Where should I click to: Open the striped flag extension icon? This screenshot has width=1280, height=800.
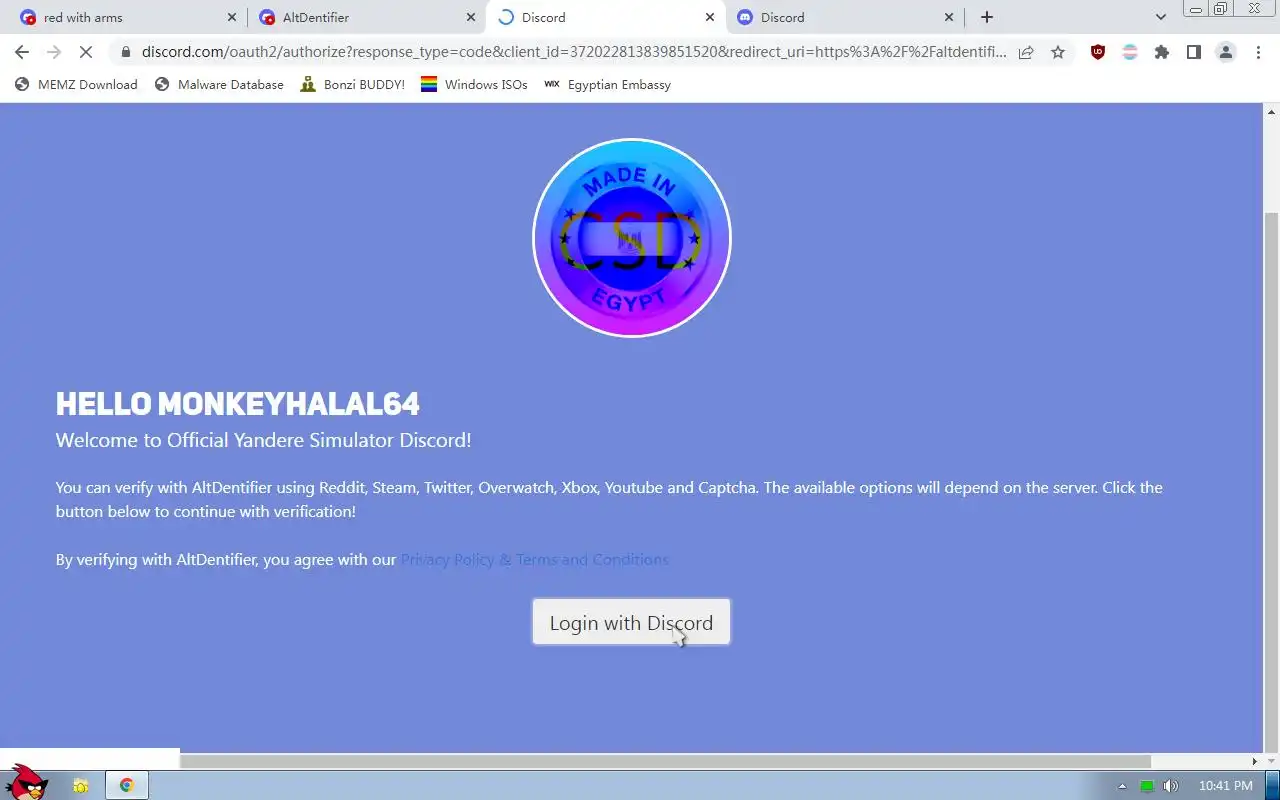tap(1130, 52)
